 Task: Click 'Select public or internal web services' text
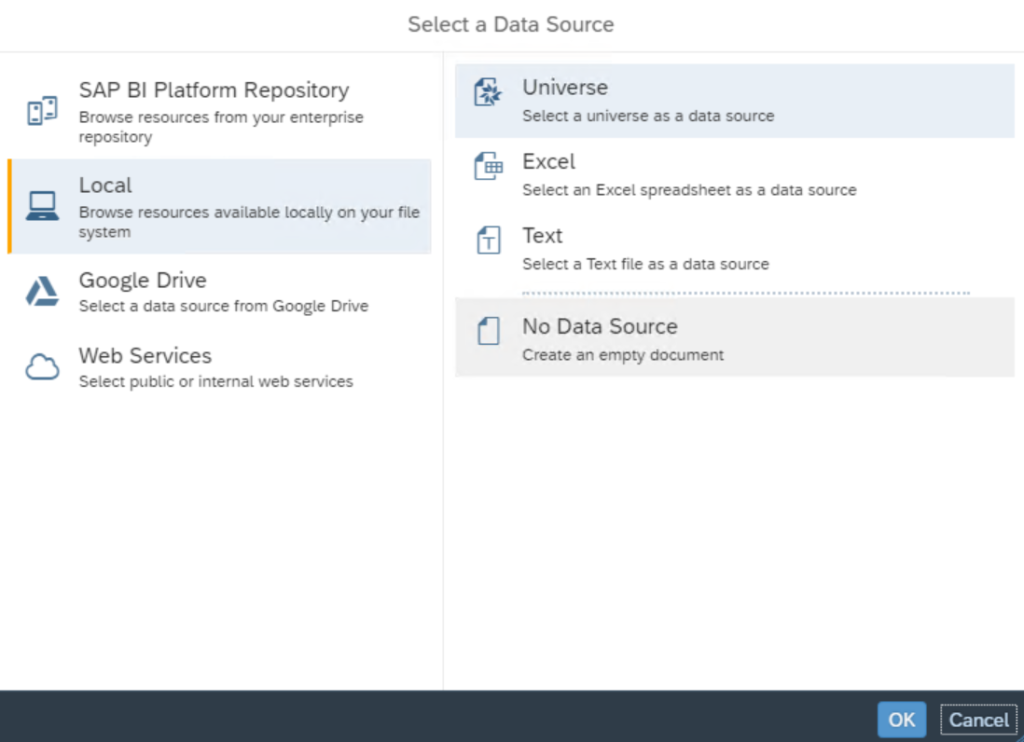[x=216, y=381]
